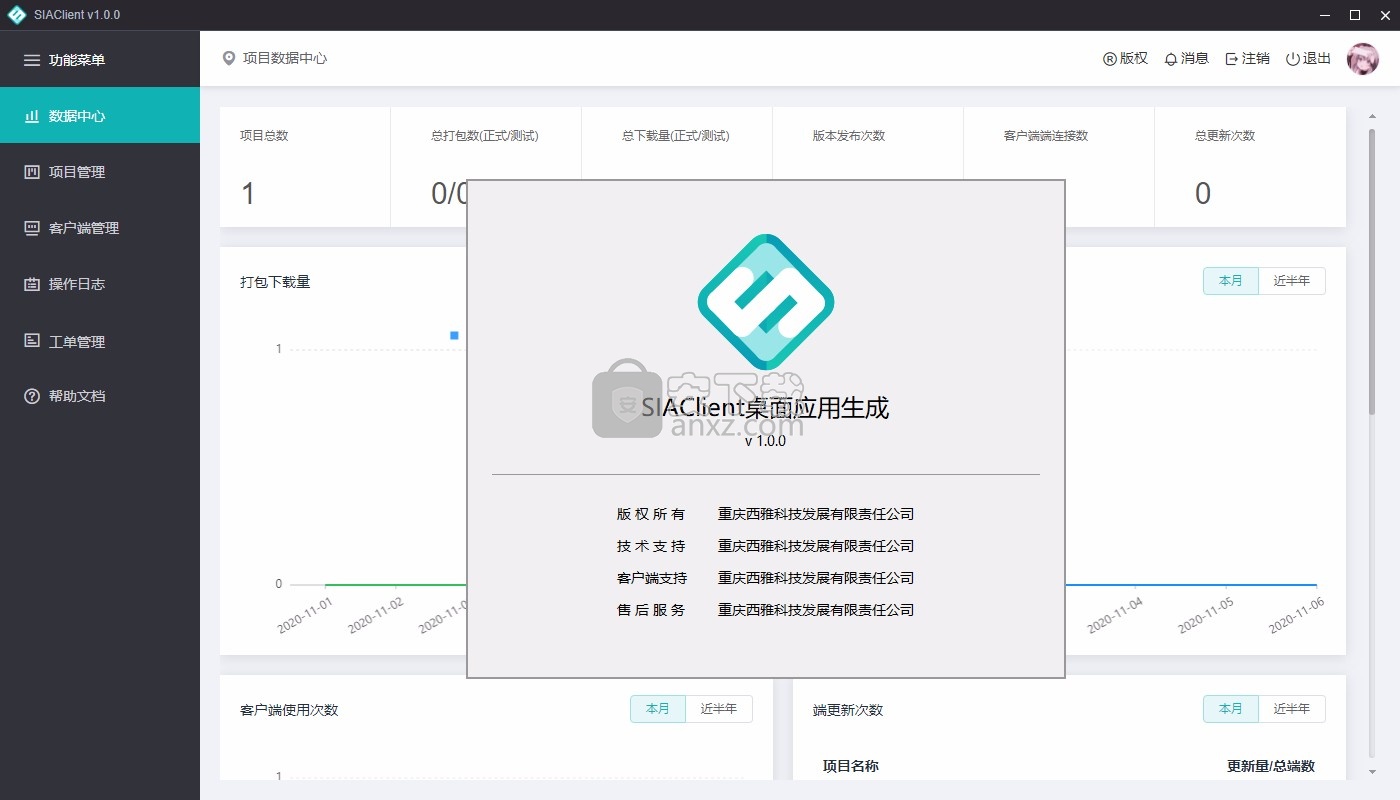The width and height of the screenshot is (1400, 800).
Task: Click the v 1.0.0 version text in dialog
Action: (x=766, y=440)
